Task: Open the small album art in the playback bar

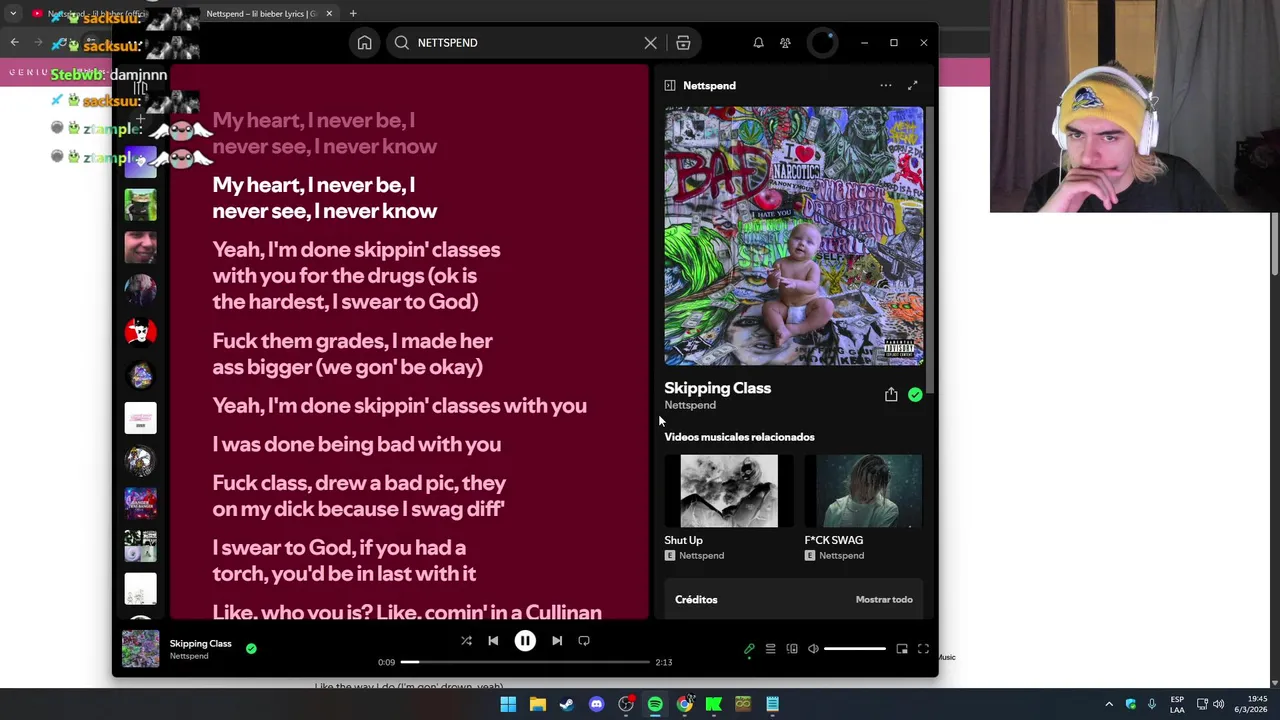Action: pyautogui.click(x=140, y=648)
